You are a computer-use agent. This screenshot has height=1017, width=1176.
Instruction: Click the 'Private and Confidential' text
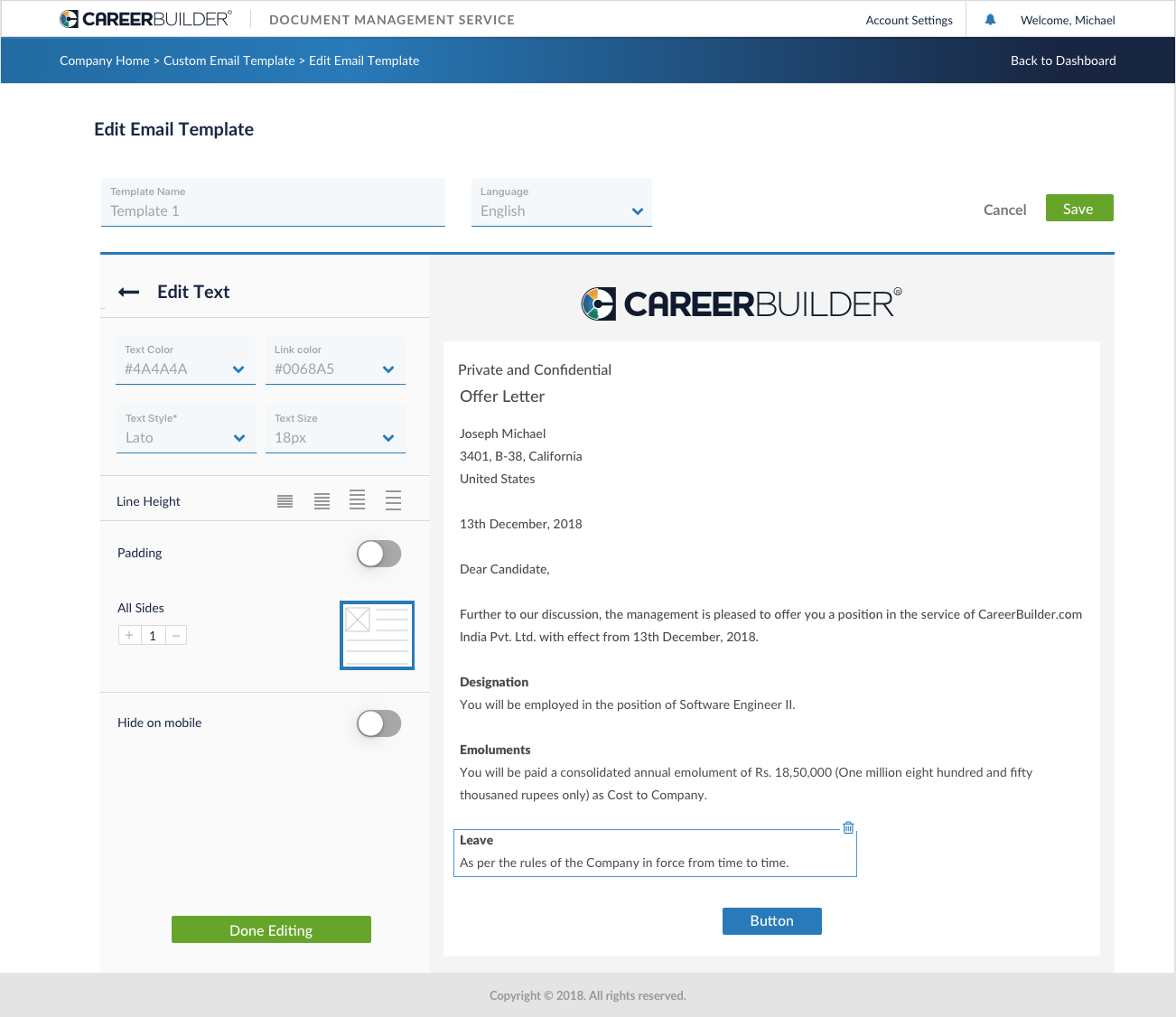(x=535, y=369)
